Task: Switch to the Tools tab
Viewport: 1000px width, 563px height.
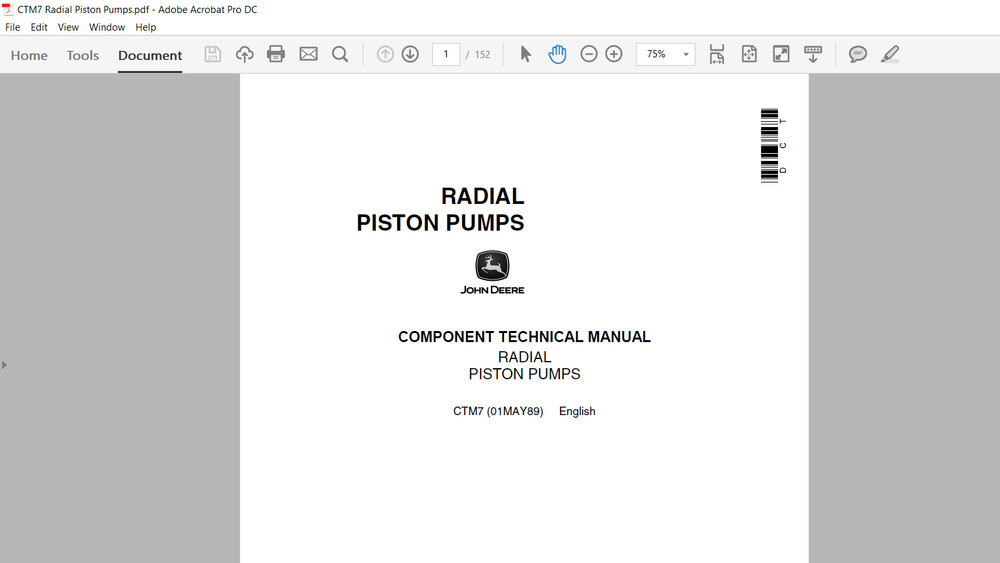Action: coord(83,55)
